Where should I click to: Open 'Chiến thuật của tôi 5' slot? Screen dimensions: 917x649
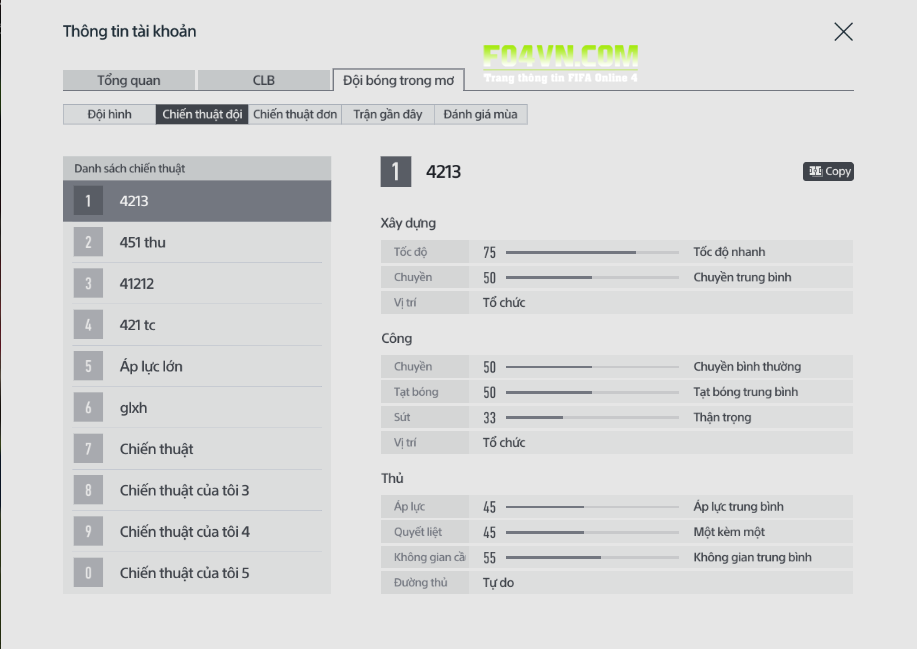click(x=197, y=573)
